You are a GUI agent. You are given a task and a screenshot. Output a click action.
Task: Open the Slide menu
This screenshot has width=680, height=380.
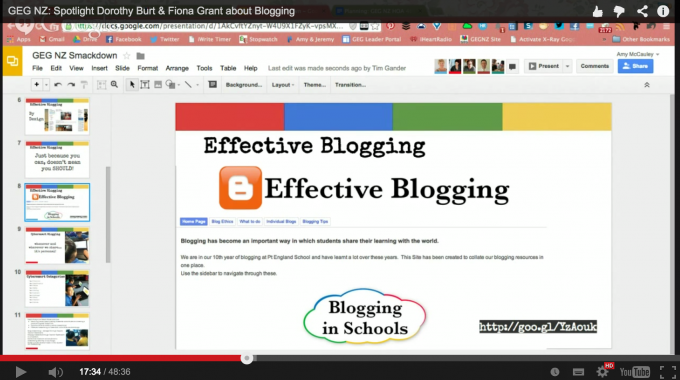(122, 68)
